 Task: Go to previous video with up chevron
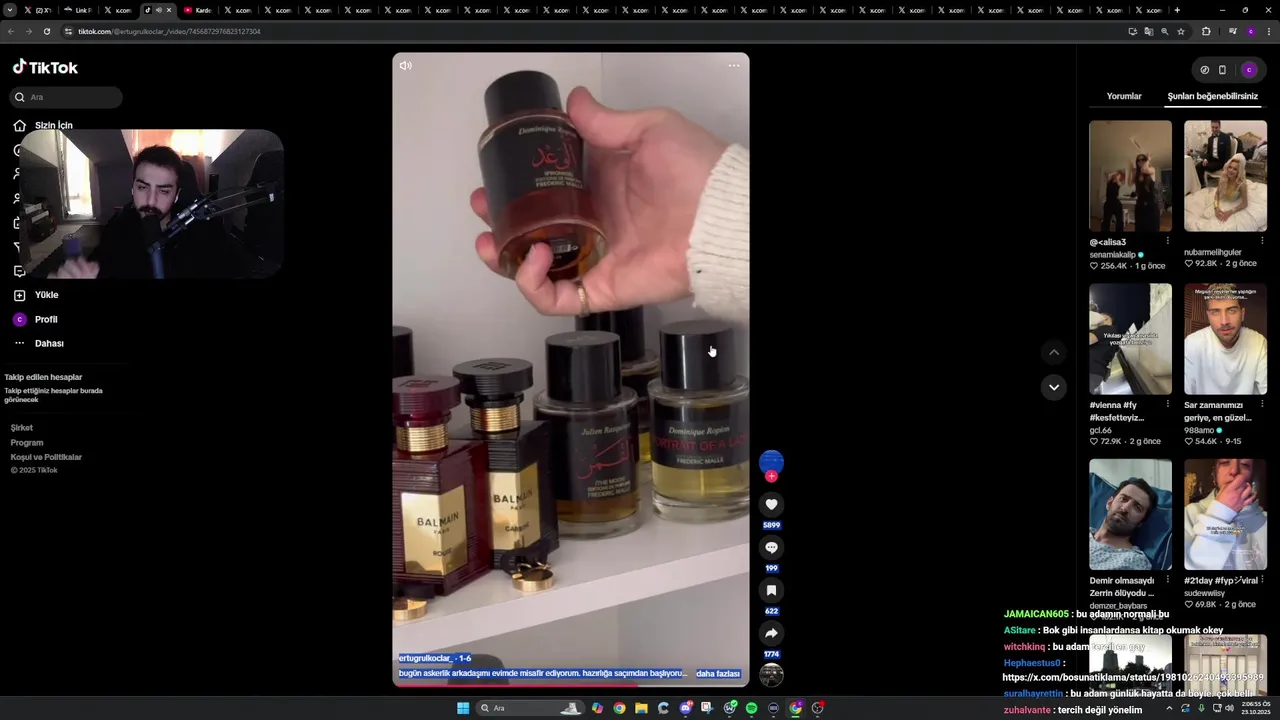(1053, 352)
